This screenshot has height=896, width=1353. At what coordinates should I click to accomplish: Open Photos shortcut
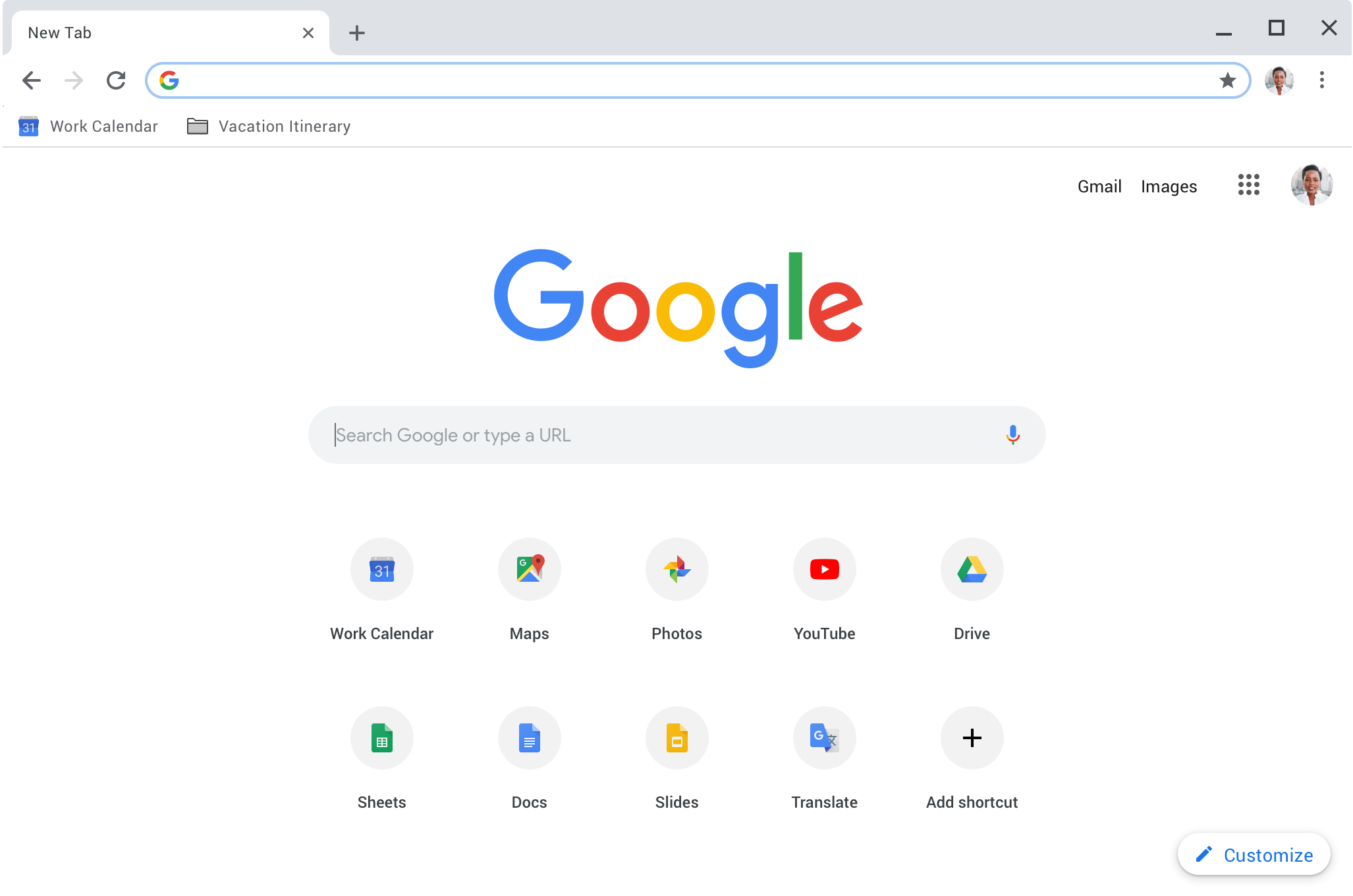click(676, 568)
